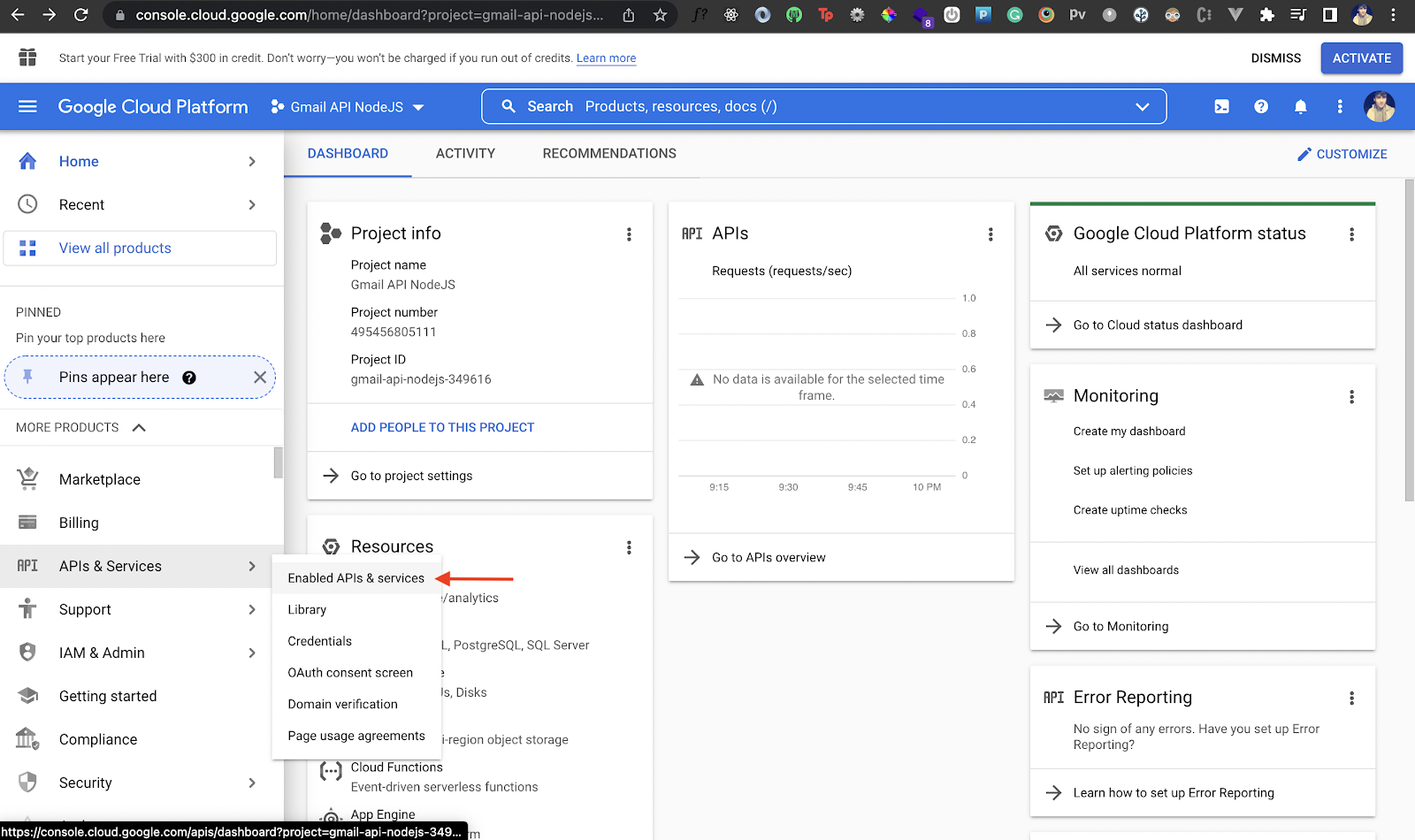
Task: Open the hamburger navigation menu
Action: tap(27, 107)
